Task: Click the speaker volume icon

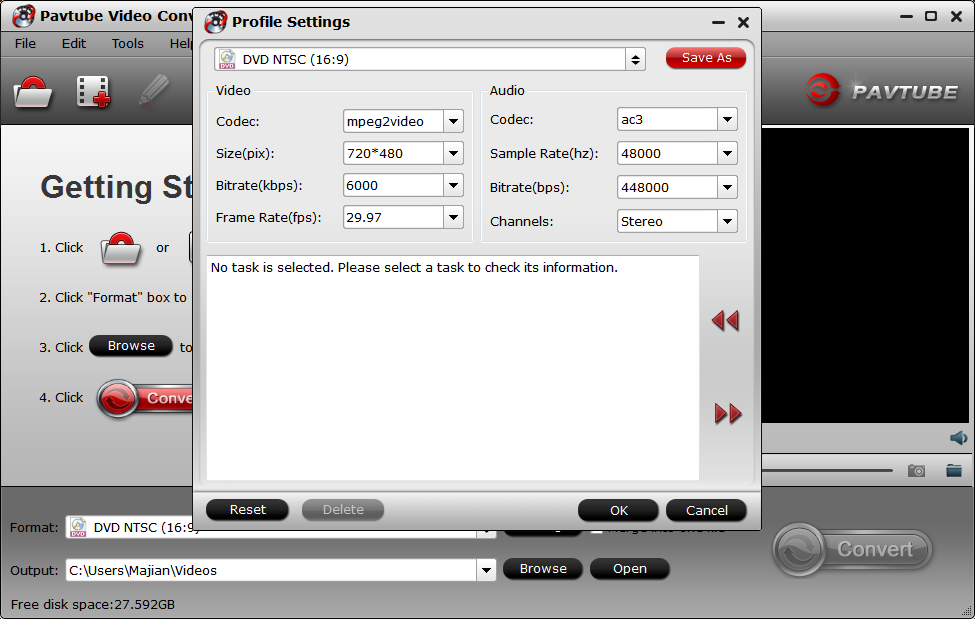Action: 958,438
